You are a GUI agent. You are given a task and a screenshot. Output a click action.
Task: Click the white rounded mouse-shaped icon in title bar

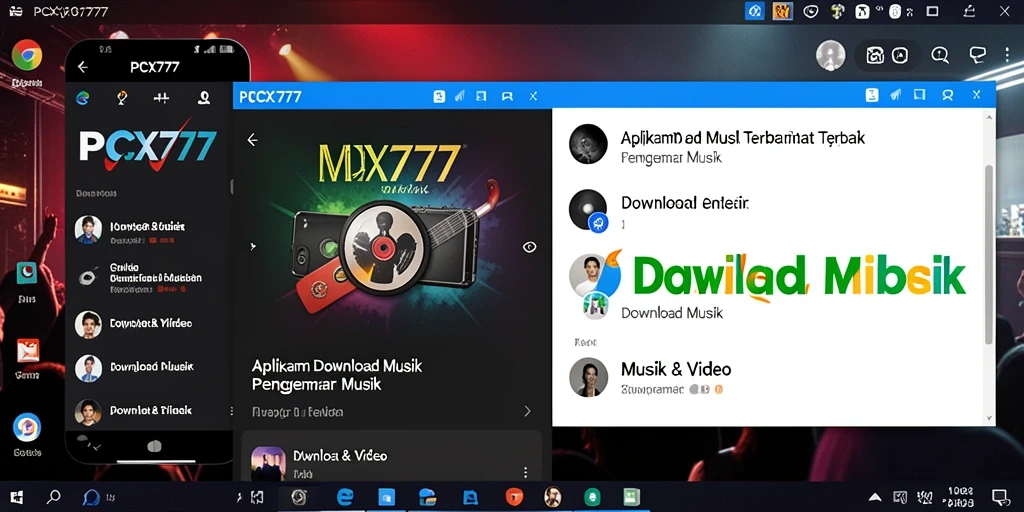895,11
